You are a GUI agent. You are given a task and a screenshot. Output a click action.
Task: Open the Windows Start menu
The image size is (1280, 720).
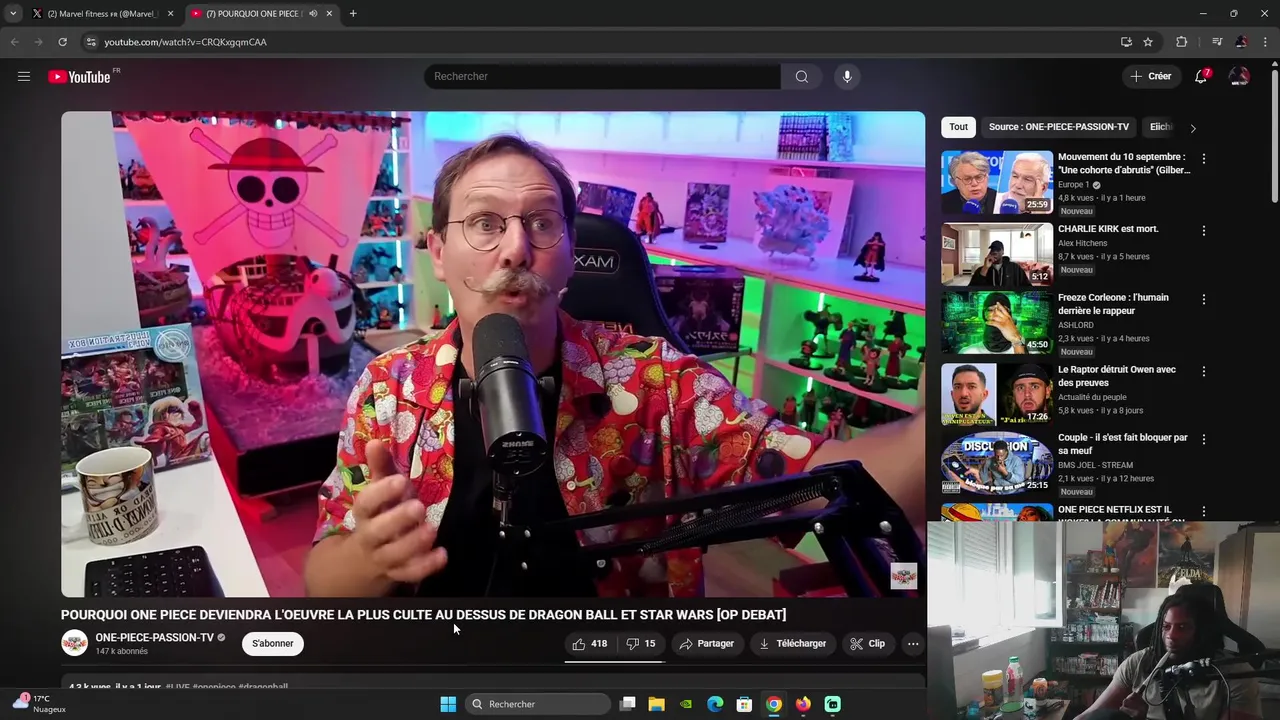(x=448, y=704)
